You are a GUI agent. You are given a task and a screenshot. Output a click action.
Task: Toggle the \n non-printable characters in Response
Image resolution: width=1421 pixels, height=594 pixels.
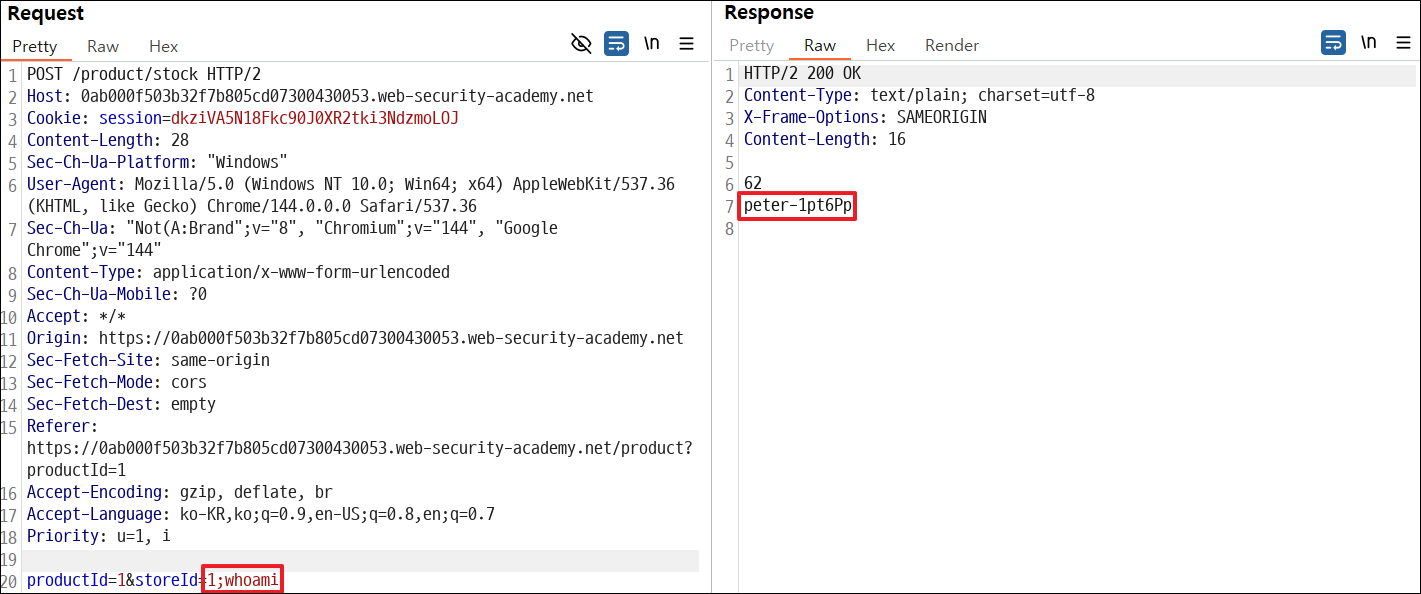pos(1369,43)
